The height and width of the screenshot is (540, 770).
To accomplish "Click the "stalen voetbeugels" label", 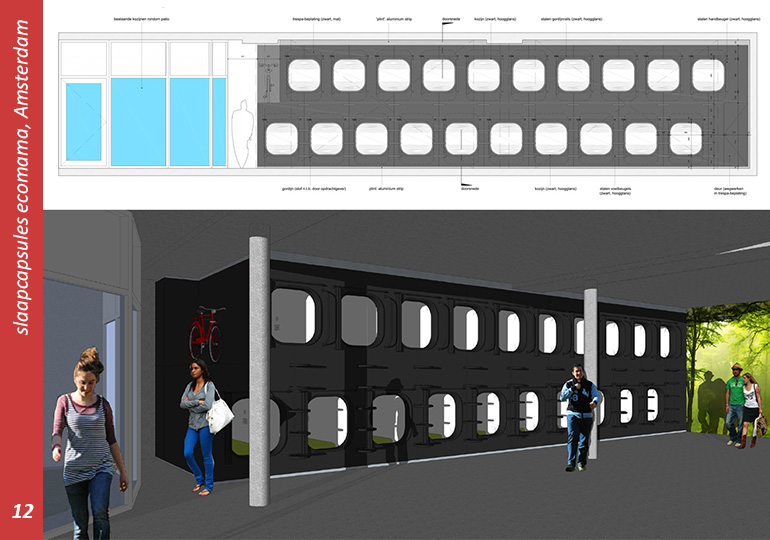I will [x=615, y=189].
